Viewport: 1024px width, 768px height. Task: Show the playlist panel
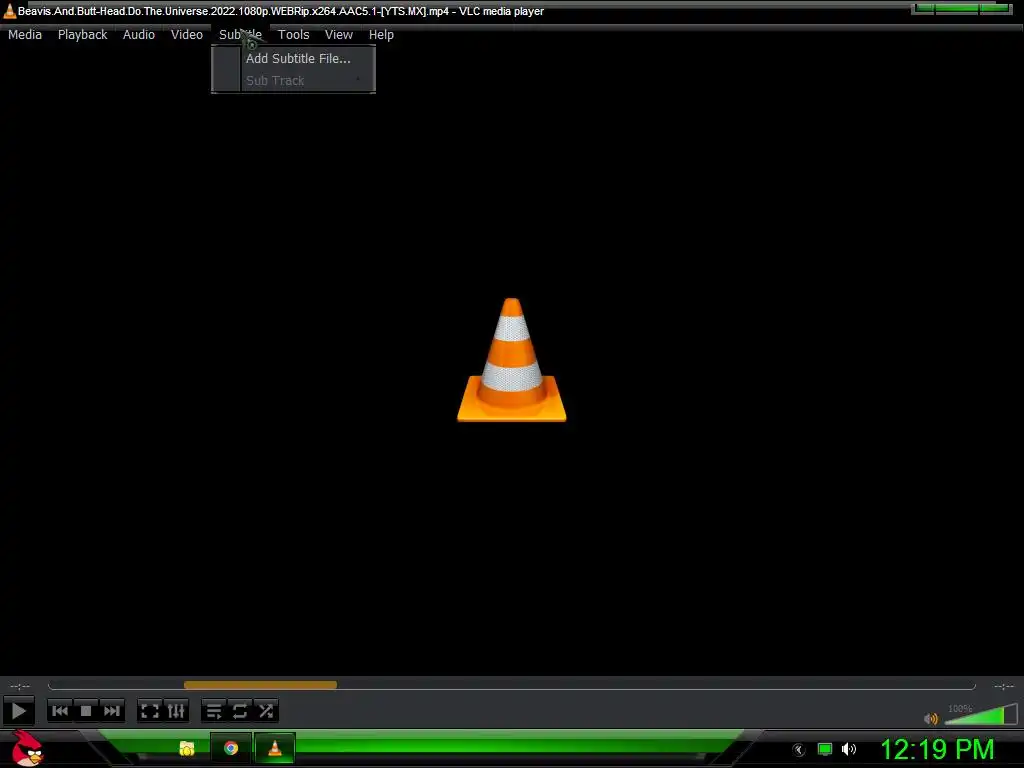click(x=214, y=711)
